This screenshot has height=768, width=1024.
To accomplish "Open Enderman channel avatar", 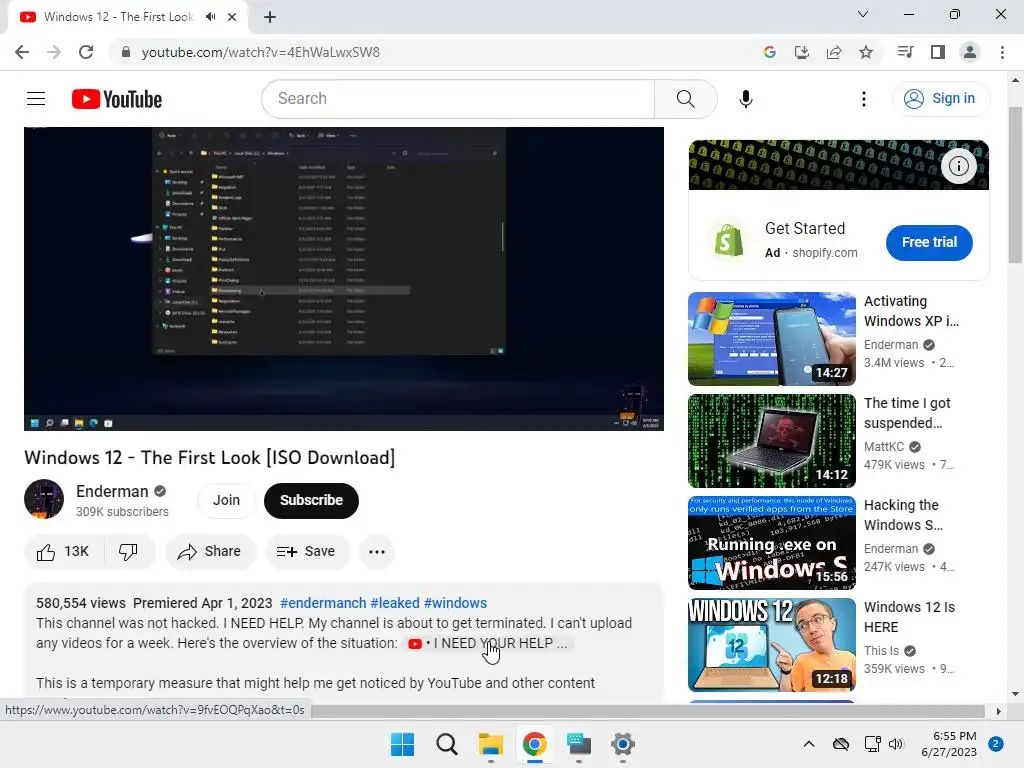I will [x=44, y=500].
